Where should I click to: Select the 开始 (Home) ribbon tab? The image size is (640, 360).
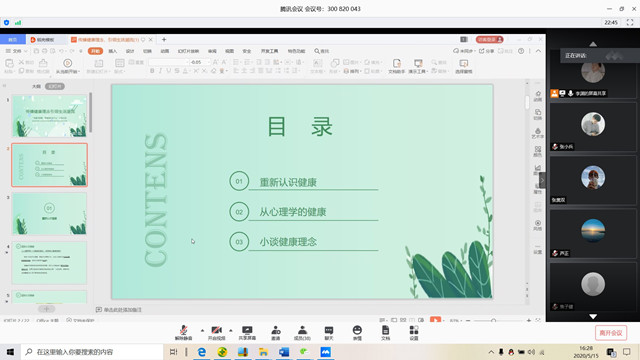(x=96, y=51)
